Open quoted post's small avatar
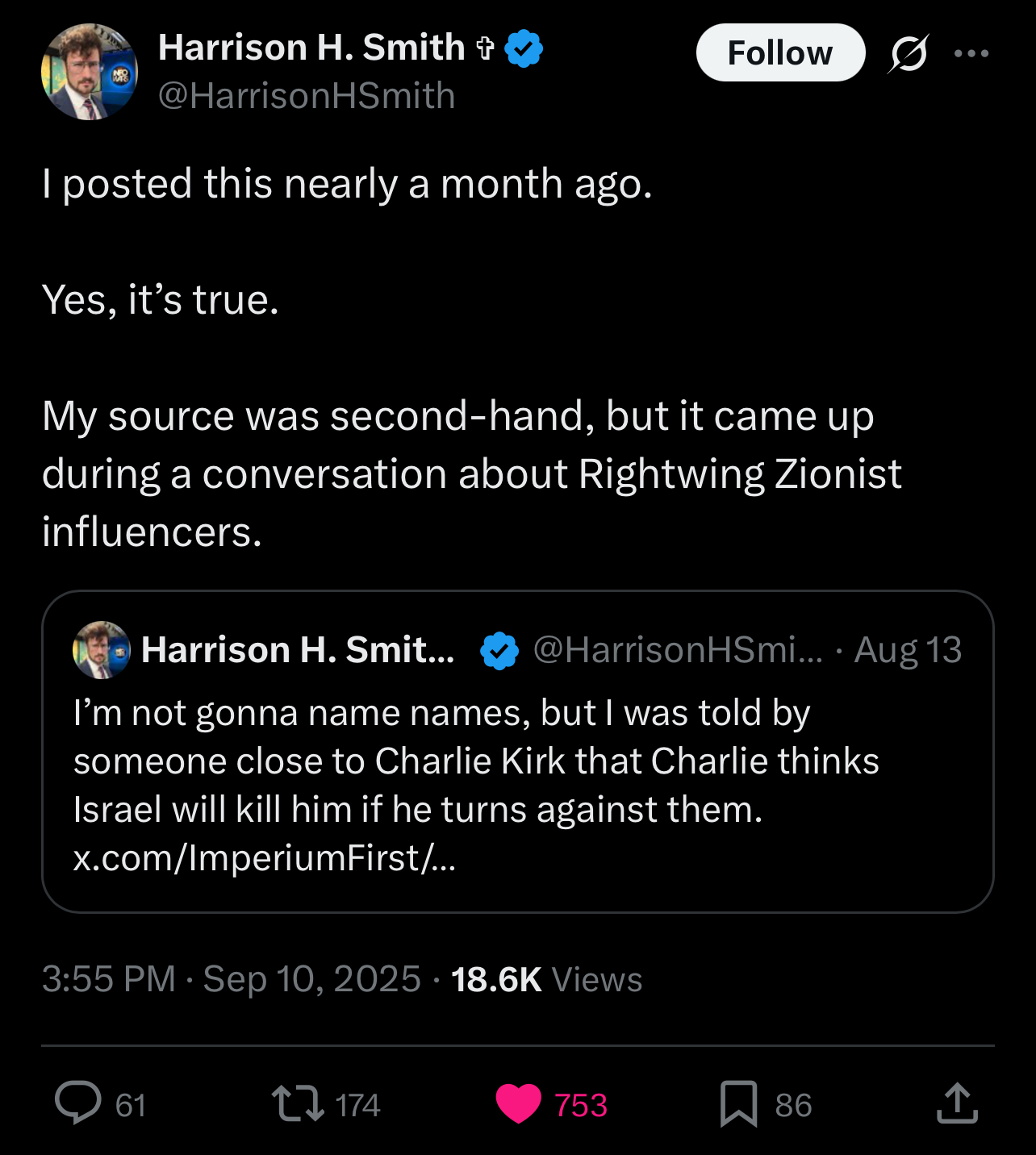Viewport: 1036px width, 1155px height. pyautogui.click(x=102, y=649)
